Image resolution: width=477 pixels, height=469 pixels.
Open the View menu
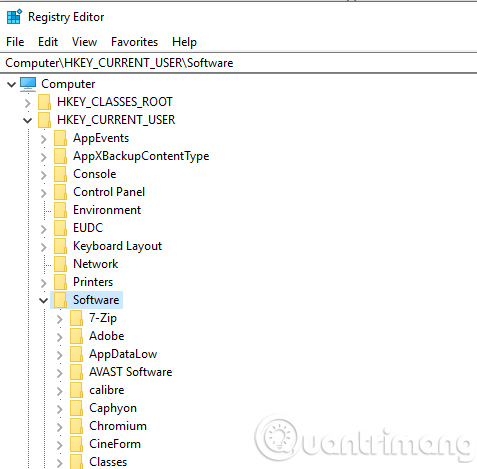pyautogui.click(x=84, y=42)
